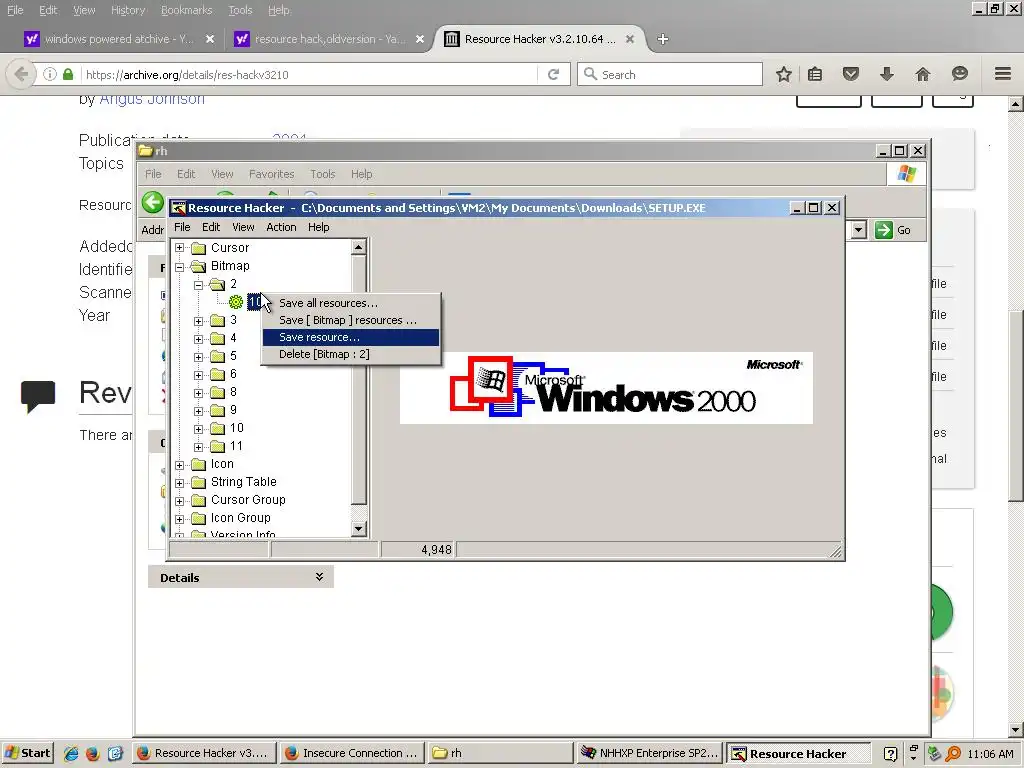Select the Bitmap open folder icon
This screenshot has height=768, width=1024.
[x=199, y=266]
